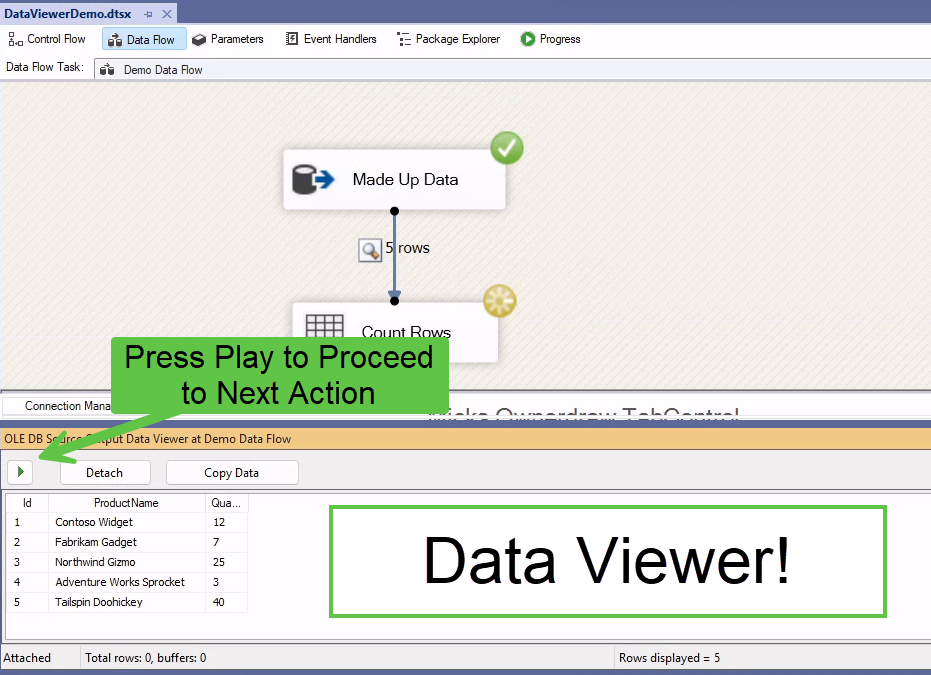This screenshot has height=675, width=931.
Task: Click the 5 rows path label
Action: (x=407, y=248)
